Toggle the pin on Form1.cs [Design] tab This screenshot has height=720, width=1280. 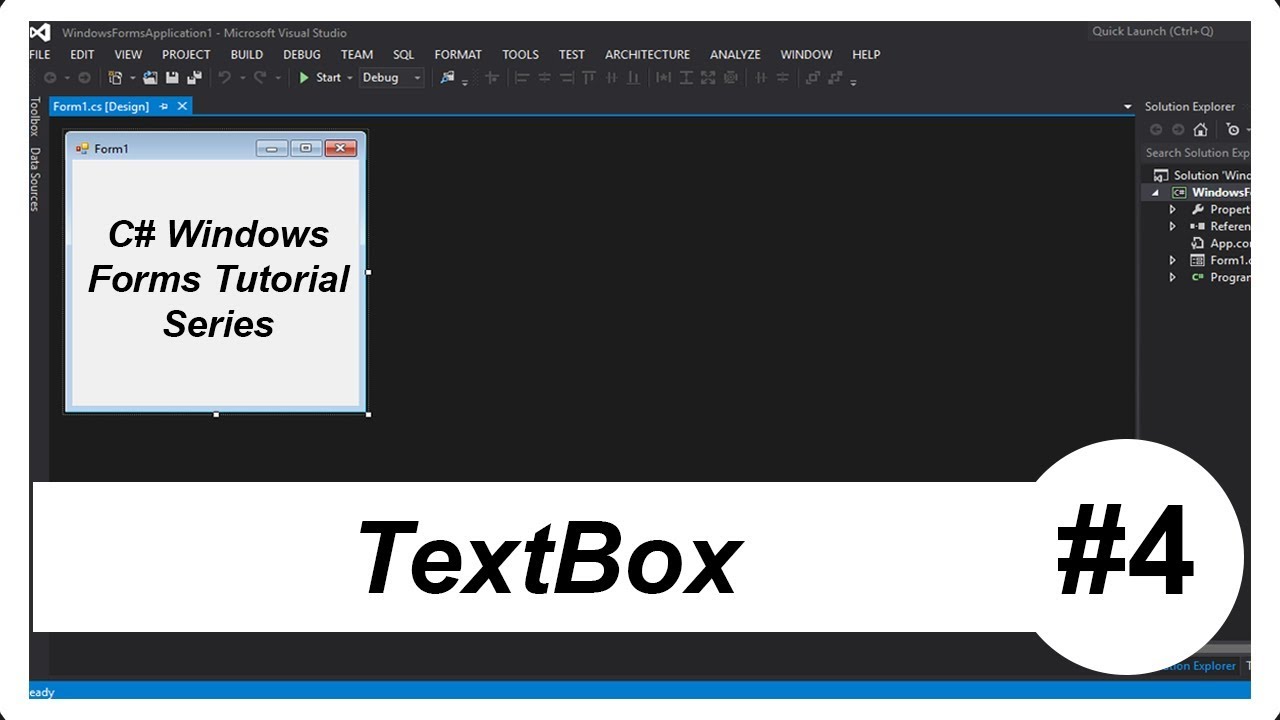click(x=164, y=106)
